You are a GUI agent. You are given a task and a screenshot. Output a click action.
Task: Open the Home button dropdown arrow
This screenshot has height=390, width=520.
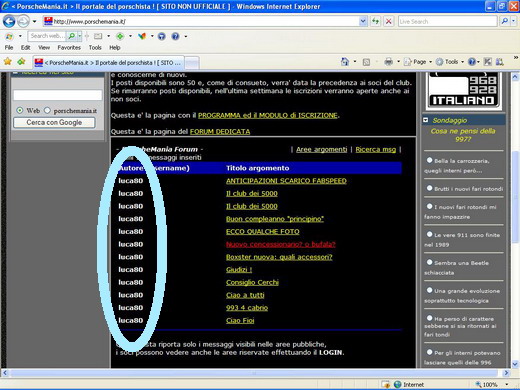pyautogui.click(x=355, y=62)
